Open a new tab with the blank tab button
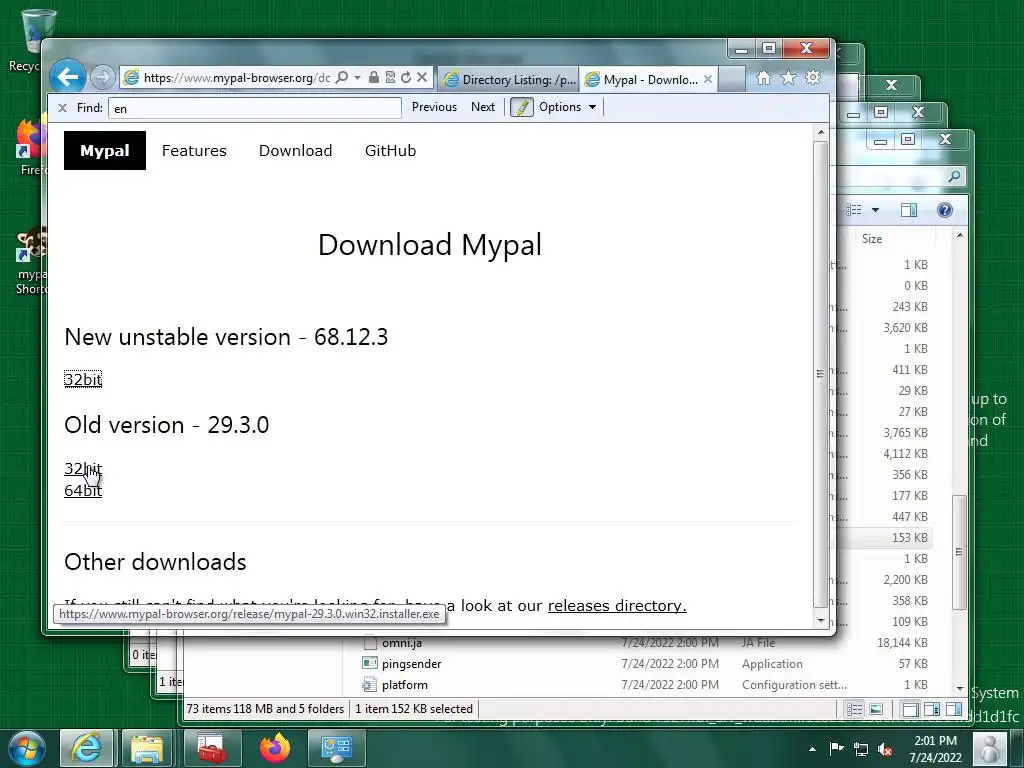The height and width of the screenshot is (768, 1024). point(731,80)
